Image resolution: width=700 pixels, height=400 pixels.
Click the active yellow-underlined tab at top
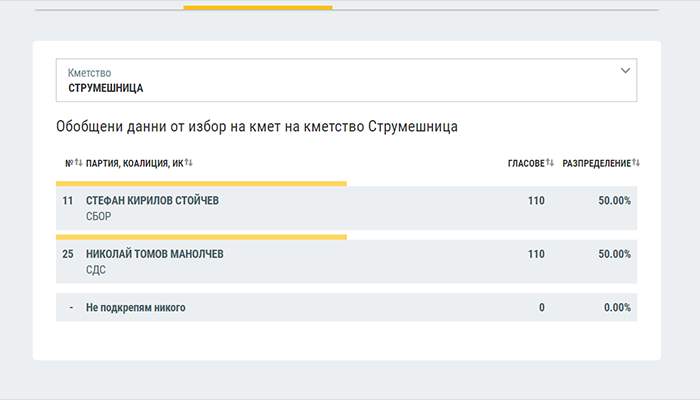(258, 8)
